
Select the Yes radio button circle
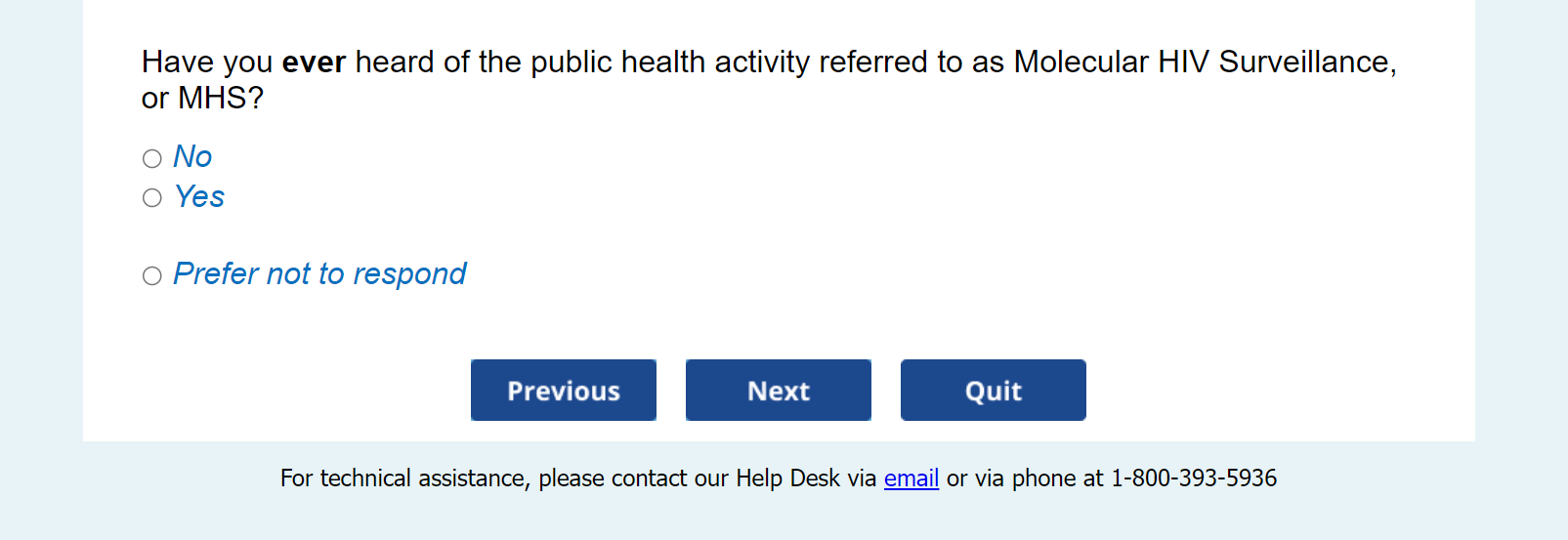tap(152, 198)
